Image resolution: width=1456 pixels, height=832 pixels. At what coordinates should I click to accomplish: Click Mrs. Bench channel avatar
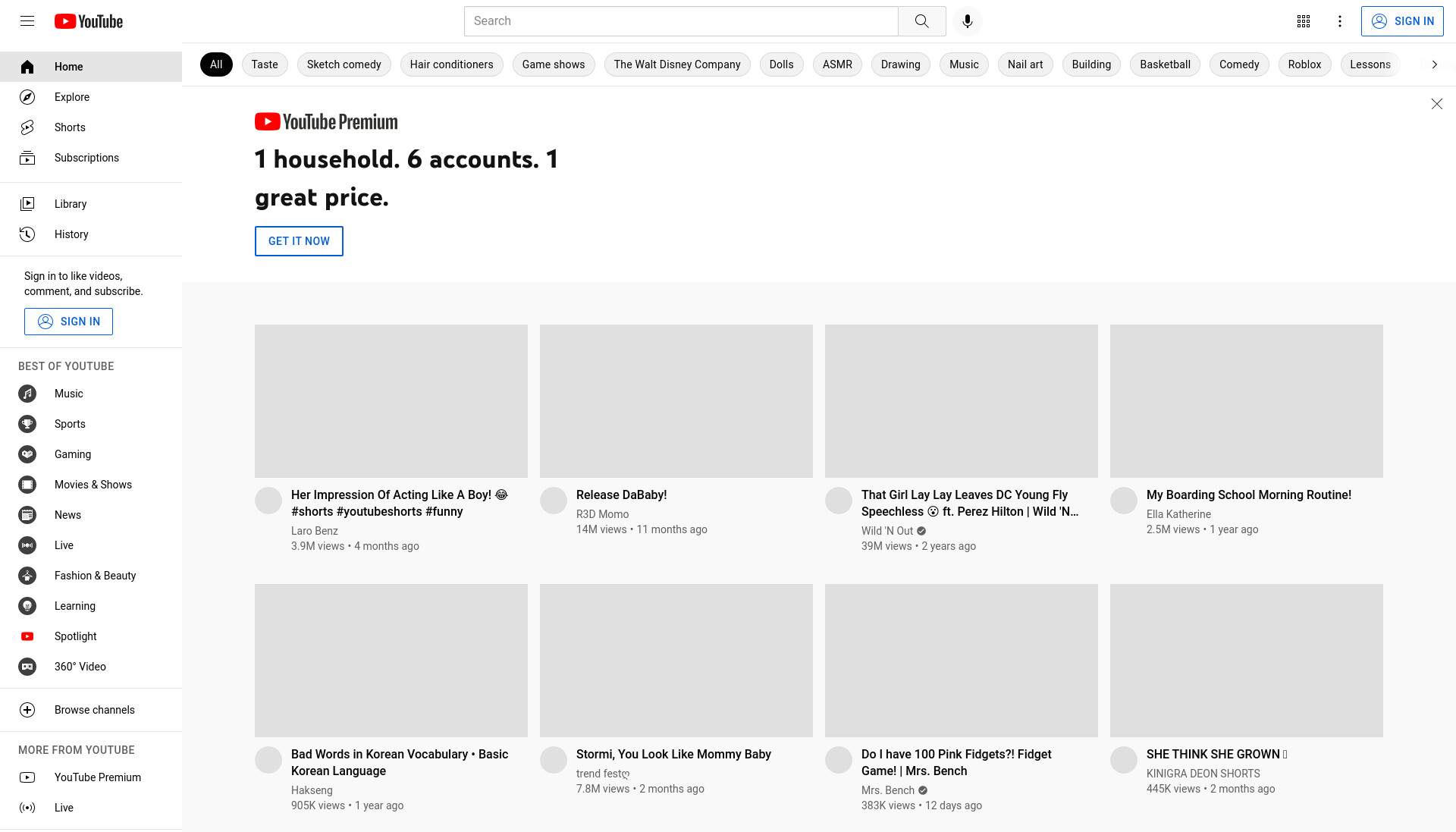[x=839, y=760]
